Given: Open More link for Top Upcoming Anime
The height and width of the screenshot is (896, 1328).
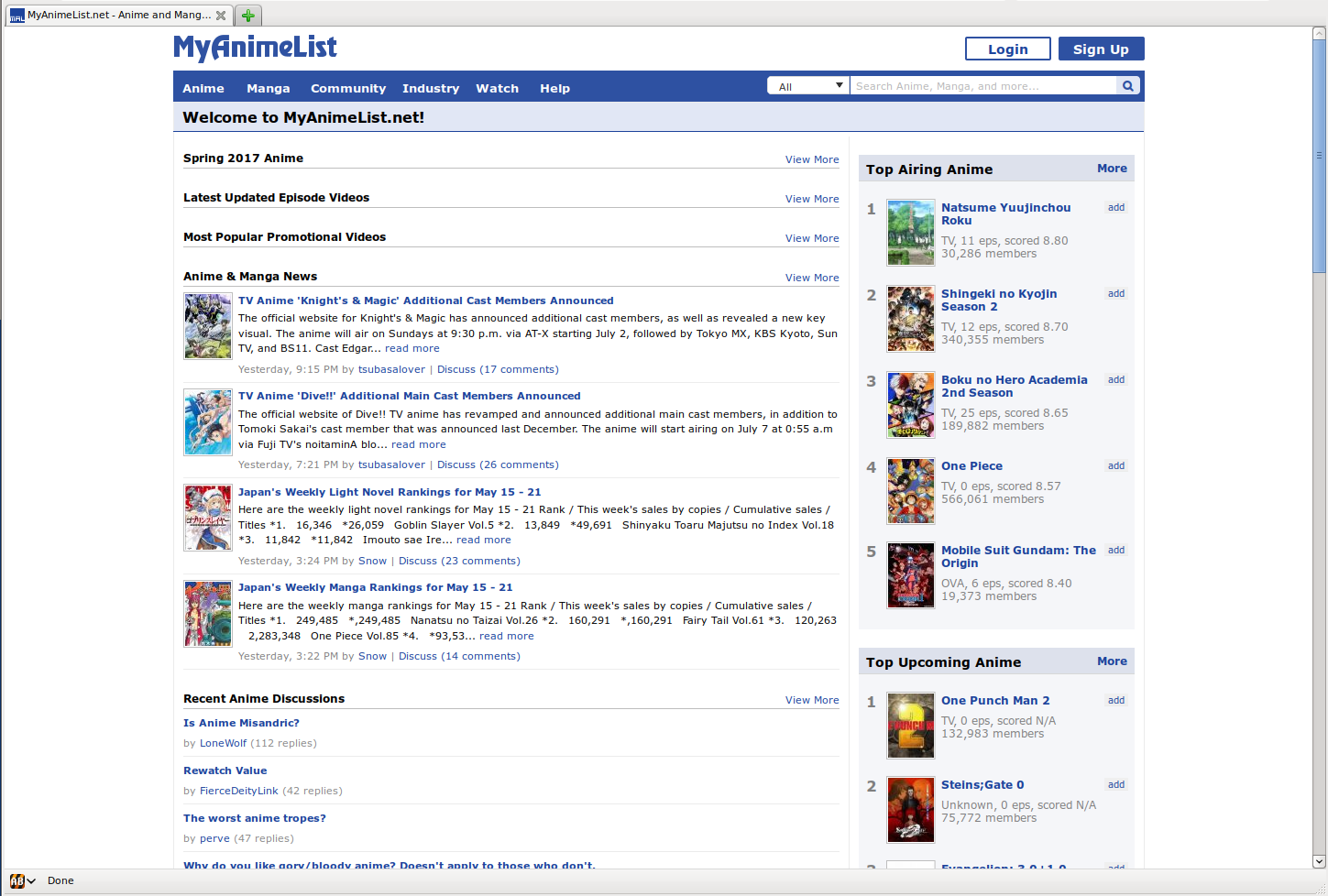Looking at the screenshot, I should (x=1112, y=661).
